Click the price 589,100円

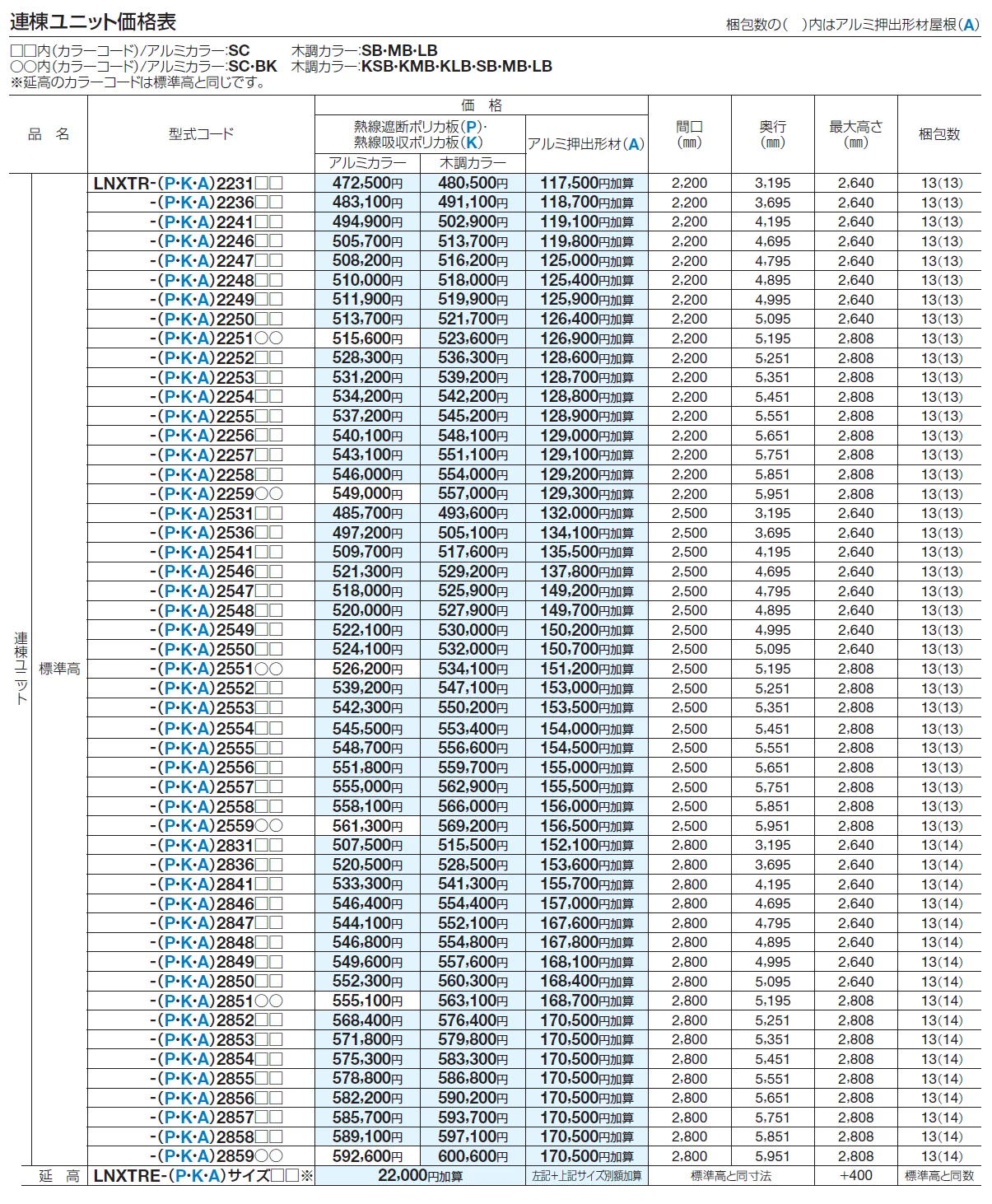pyautogui.click(x=367, y=1136)
